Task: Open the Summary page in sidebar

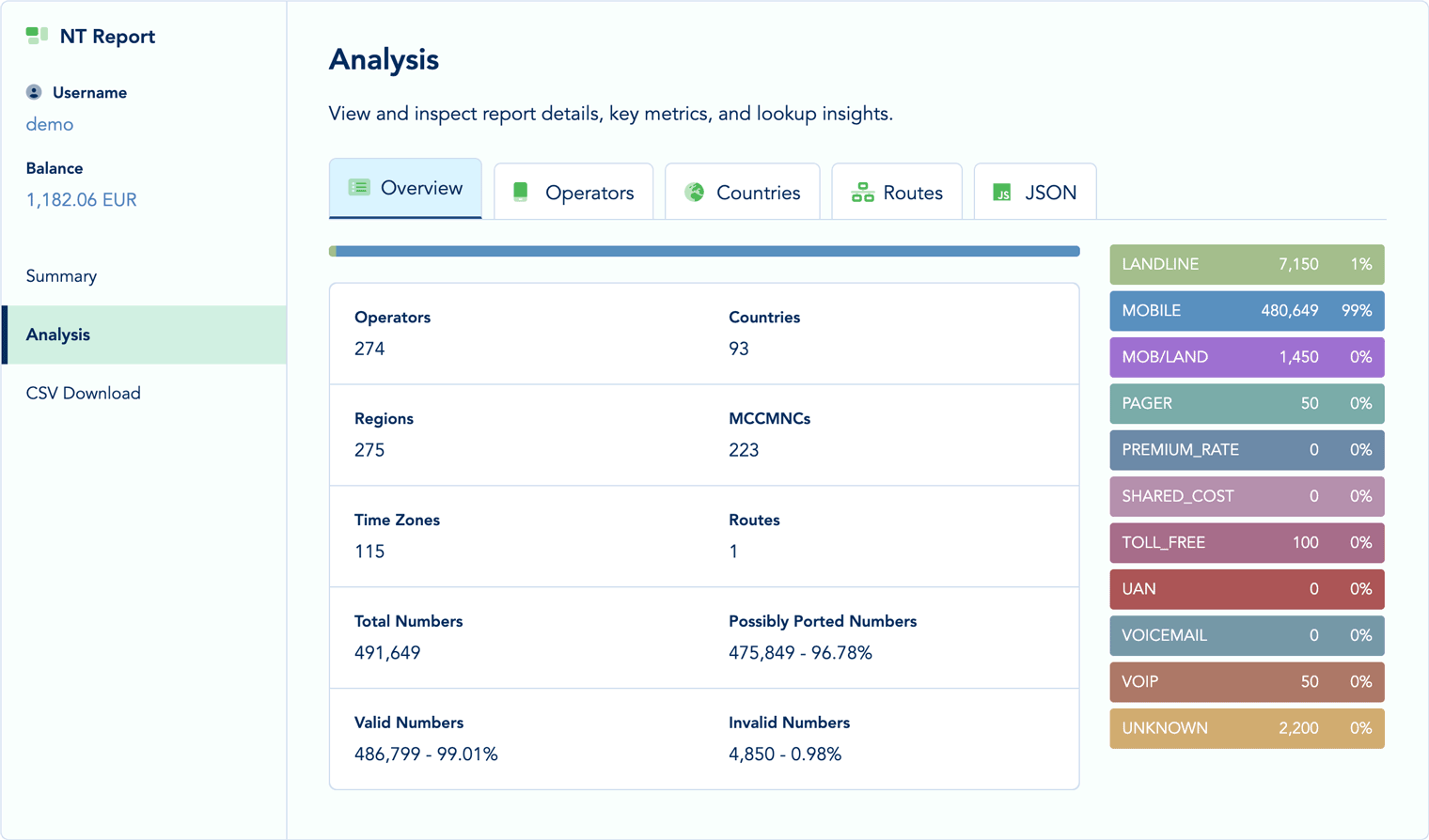Action: (61, 276)
